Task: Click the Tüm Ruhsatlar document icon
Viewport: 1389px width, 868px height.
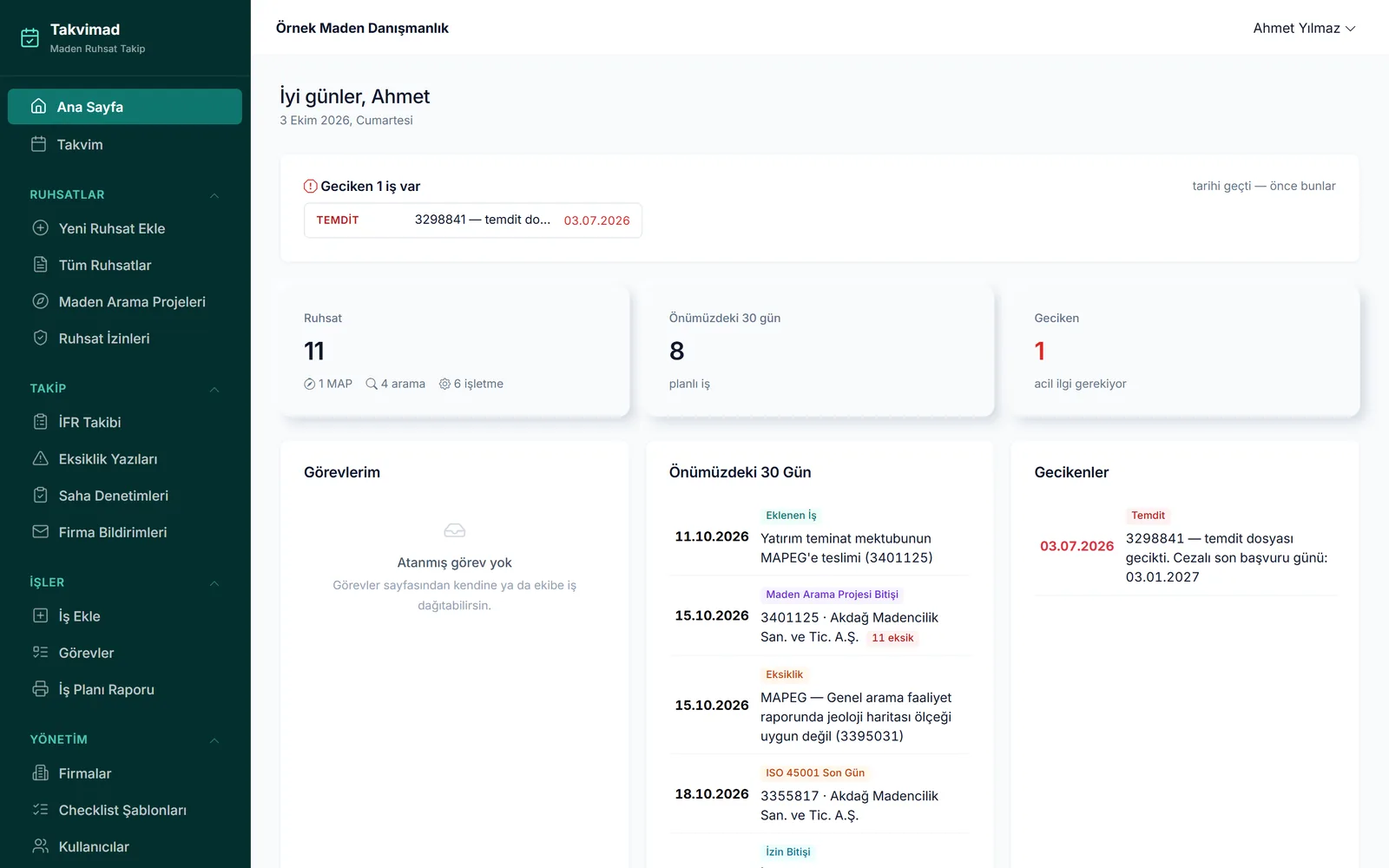Action: click(x=40, y=265)
